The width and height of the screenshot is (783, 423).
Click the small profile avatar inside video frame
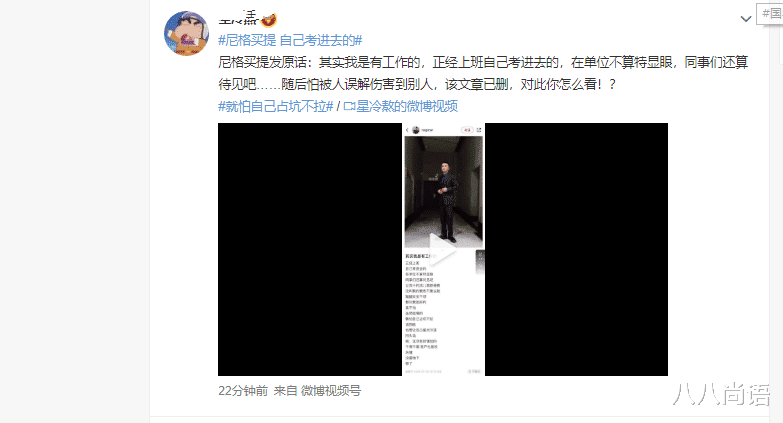[415, 130]
